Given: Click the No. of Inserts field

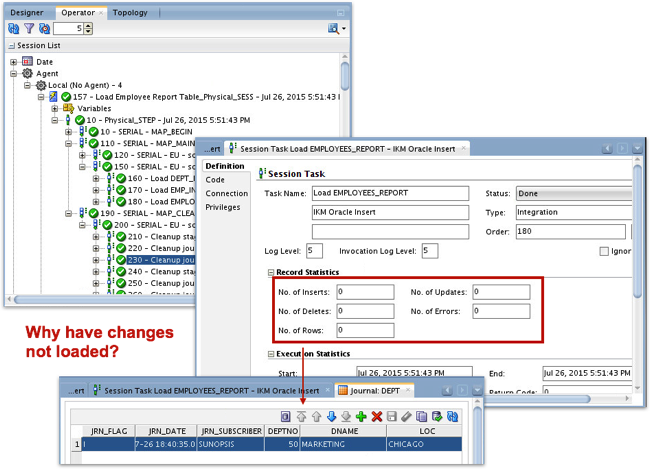Looking at the screenshot, I should 365,292.
